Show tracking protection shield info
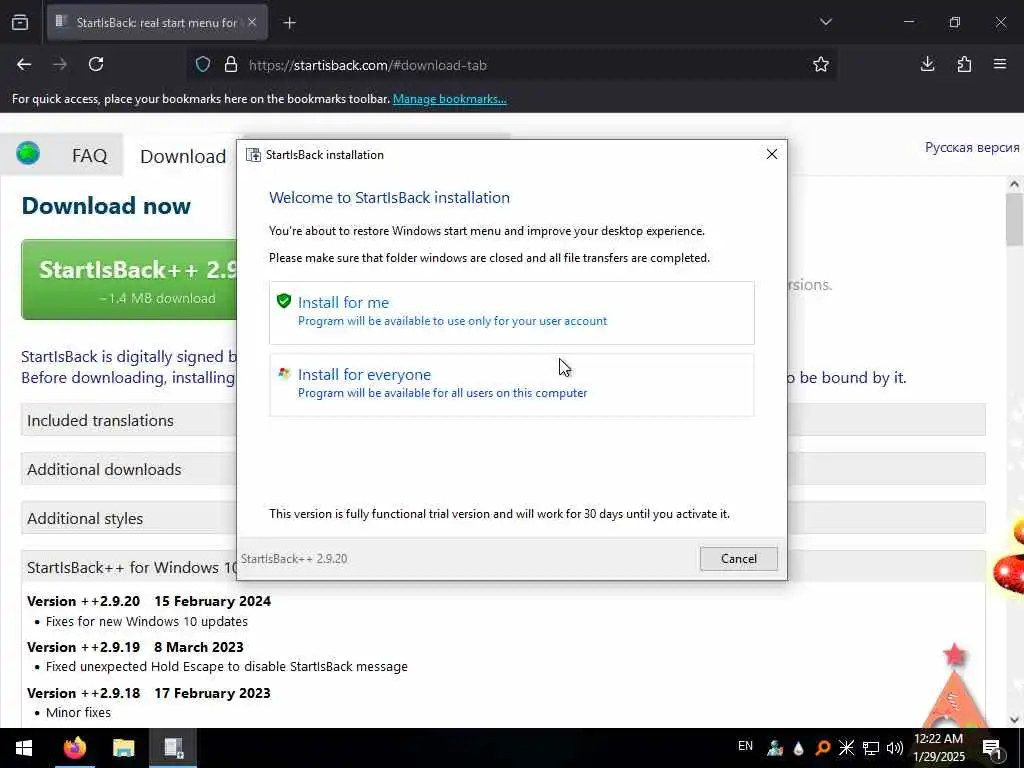Image resolution: width=1024 pixels, height=768 pixels. (203, 65)
